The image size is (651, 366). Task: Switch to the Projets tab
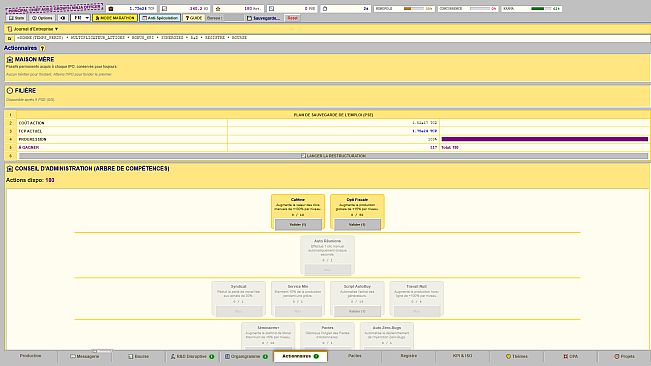624,356
